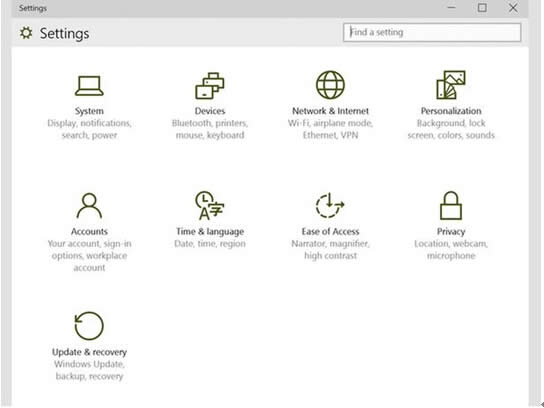Open Devices printer and monitor icon
544x408 pixels.
[x=210, y=86]
